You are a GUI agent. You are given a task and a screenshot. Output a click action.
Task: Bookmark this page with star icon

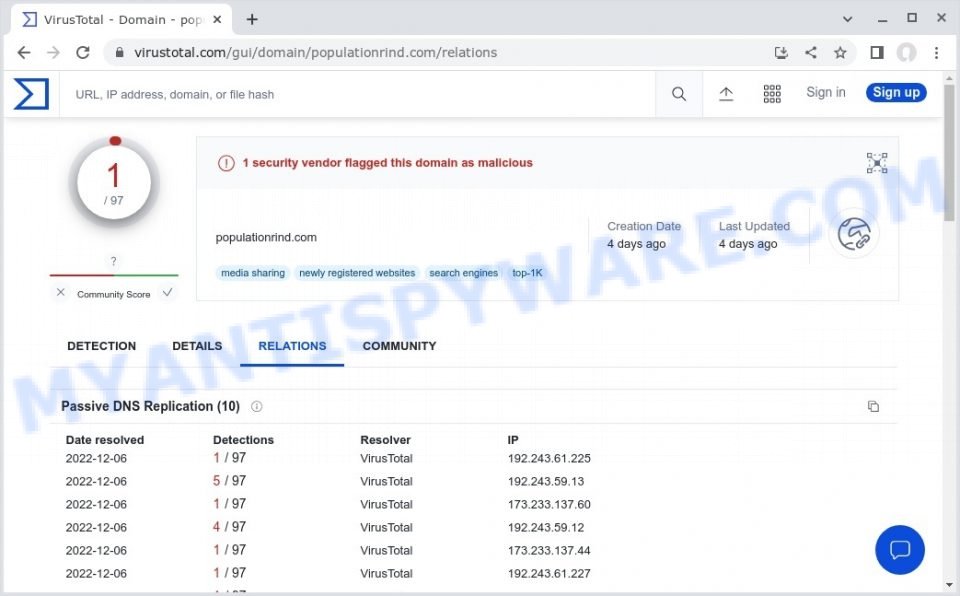[840, 53]
